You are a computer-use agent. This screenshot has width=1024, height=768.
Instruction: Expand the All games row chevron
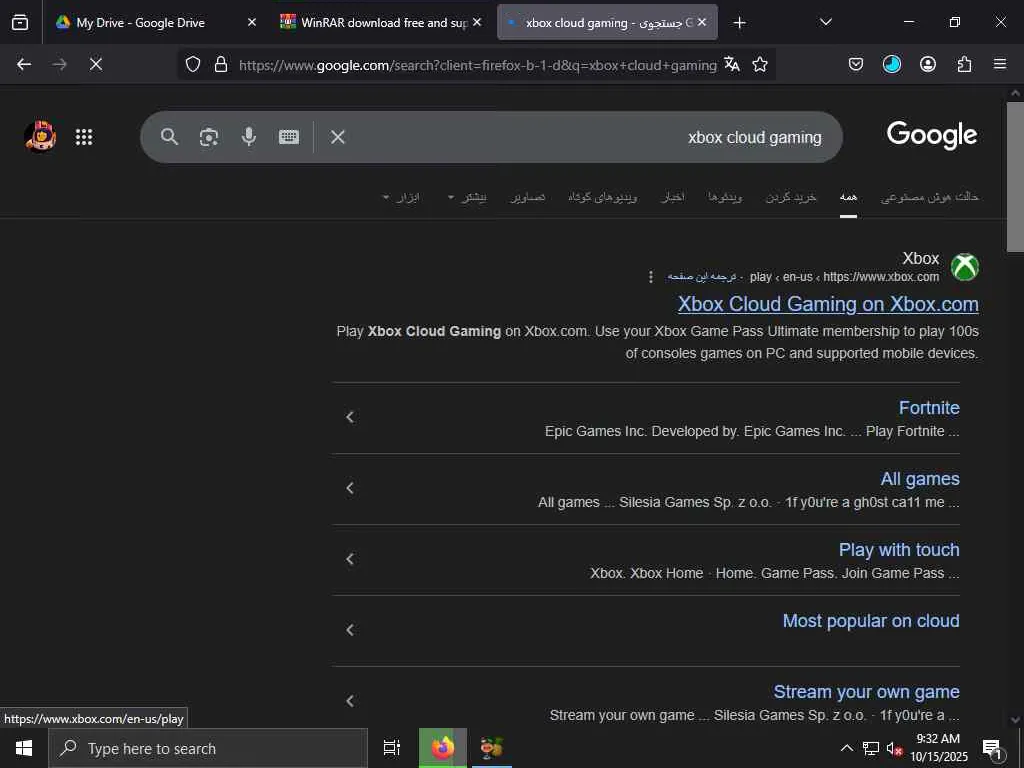[x=350, y=488]
